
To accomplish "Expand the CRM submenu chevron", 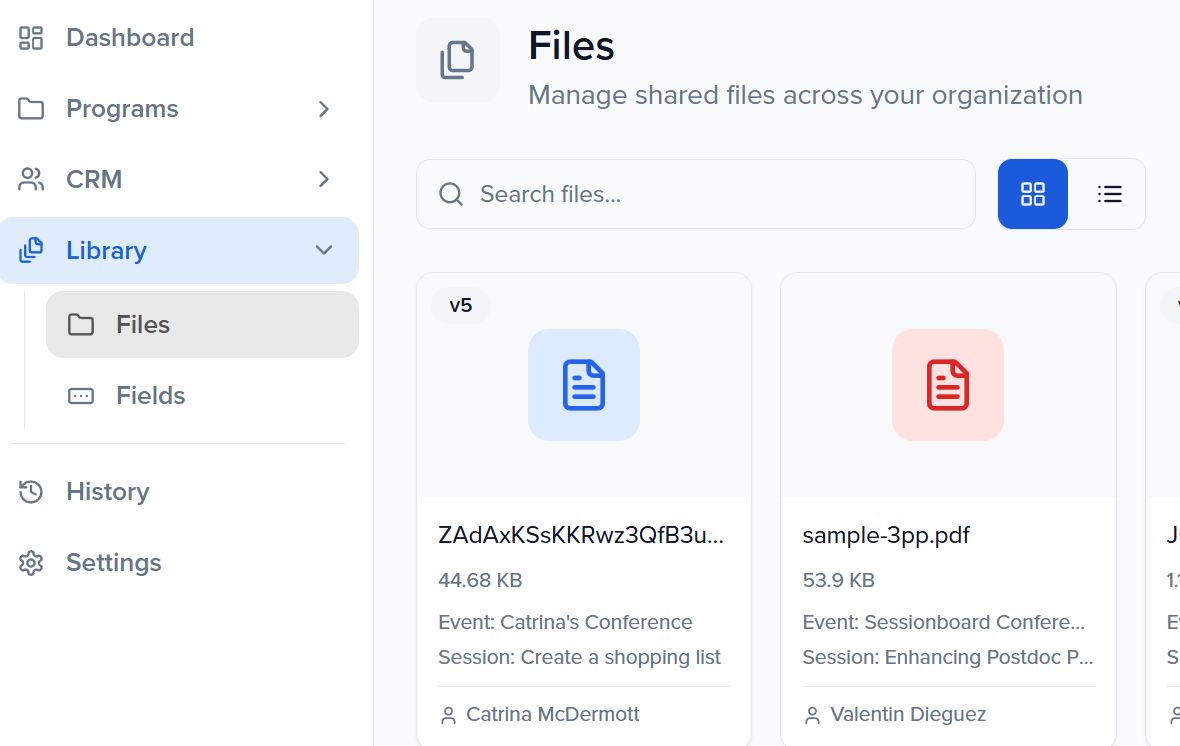I will [x=323, y=180].
